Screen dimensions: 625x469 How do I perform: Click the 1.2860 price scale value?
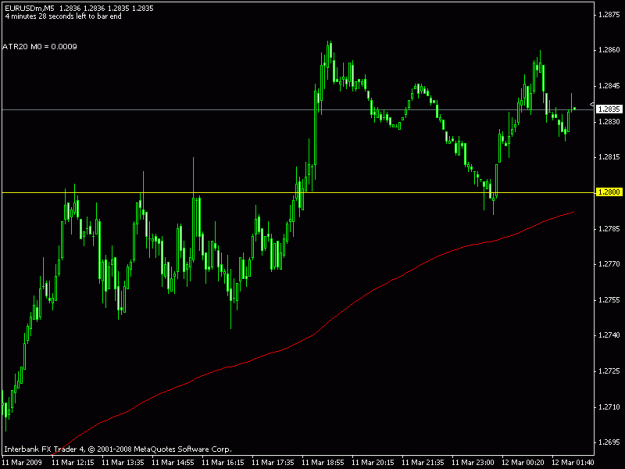point(609,50)
